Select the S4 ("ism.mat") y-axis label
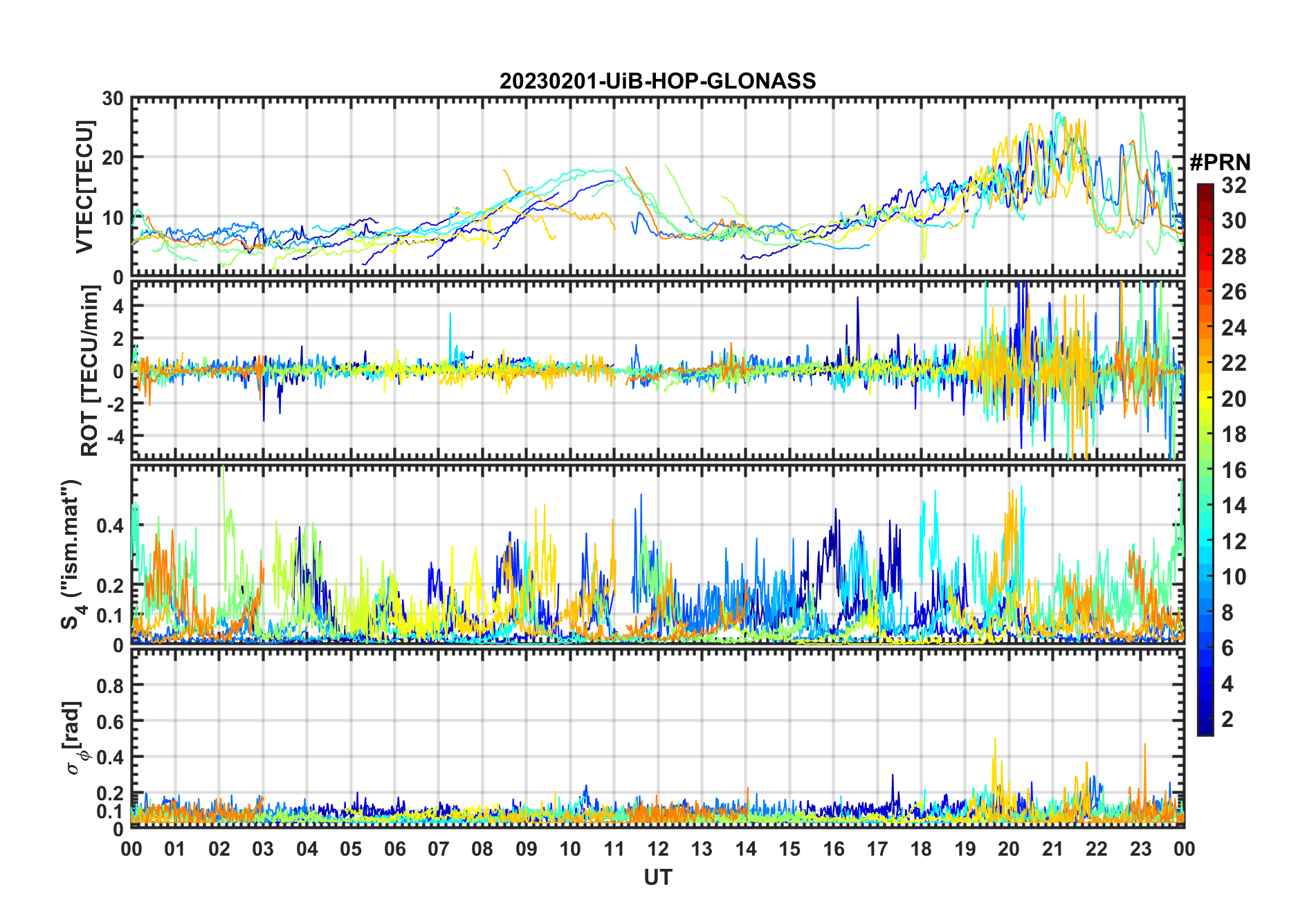 coord(73,555)
